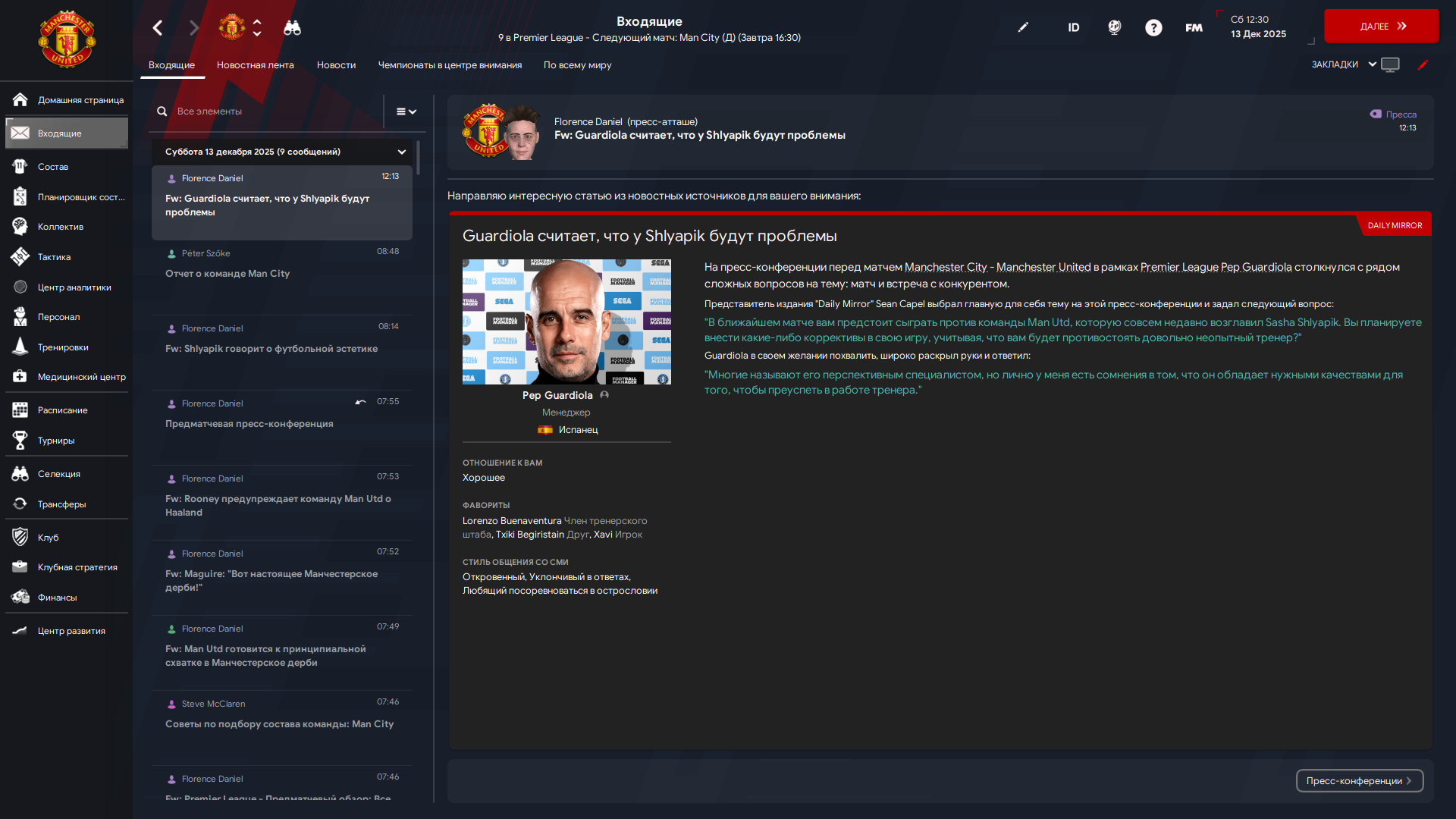Viewport: 1456px width, 819px height.
Task: Collapse the Суббота 13 декабря message group
Action: [x=402, y=152]
